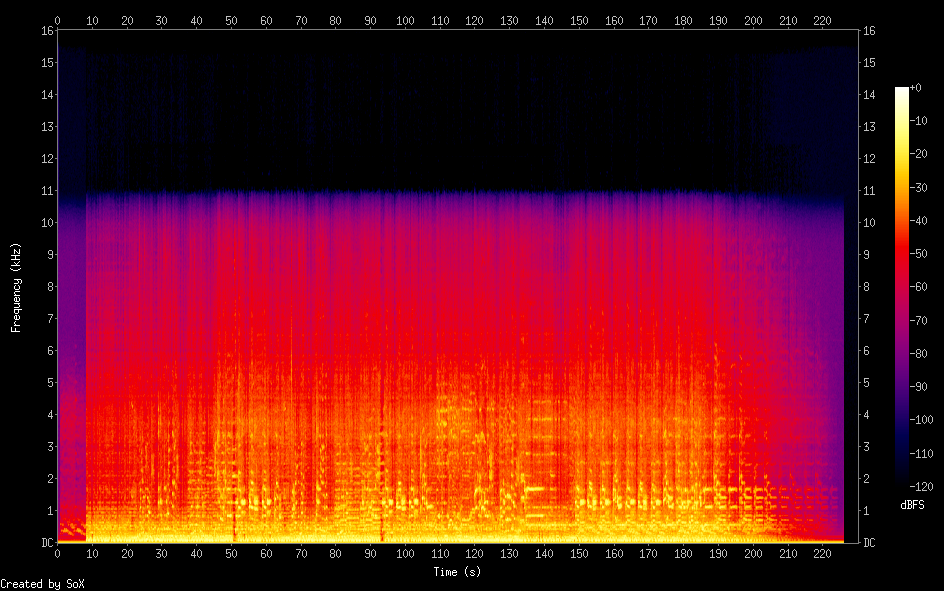Viewport: 944px width, 591px height.
Task: Click the color scale gradient bar
Action: pyautogui.click(x=901, y=286)
